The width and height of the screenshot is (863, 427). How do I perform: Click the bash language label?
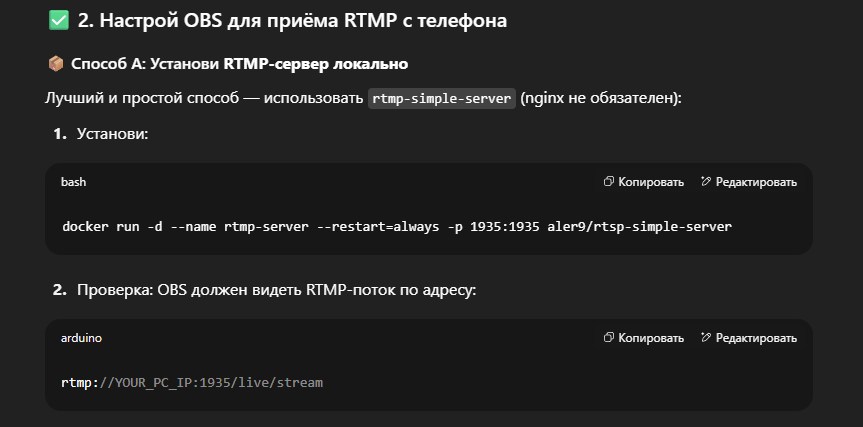tap(73, 182)
